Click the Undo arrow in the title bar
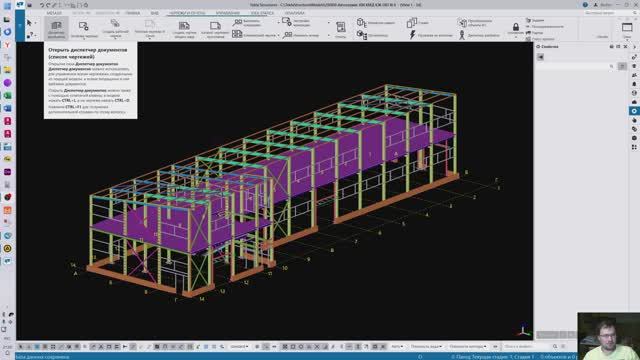The image size is (640, 360). click(x=42, y=5)
